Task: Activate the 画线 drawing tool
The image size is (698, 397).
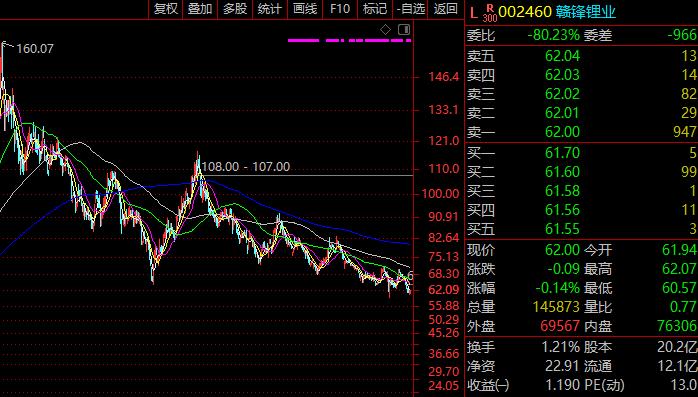Action: click(x=305, y=9)
